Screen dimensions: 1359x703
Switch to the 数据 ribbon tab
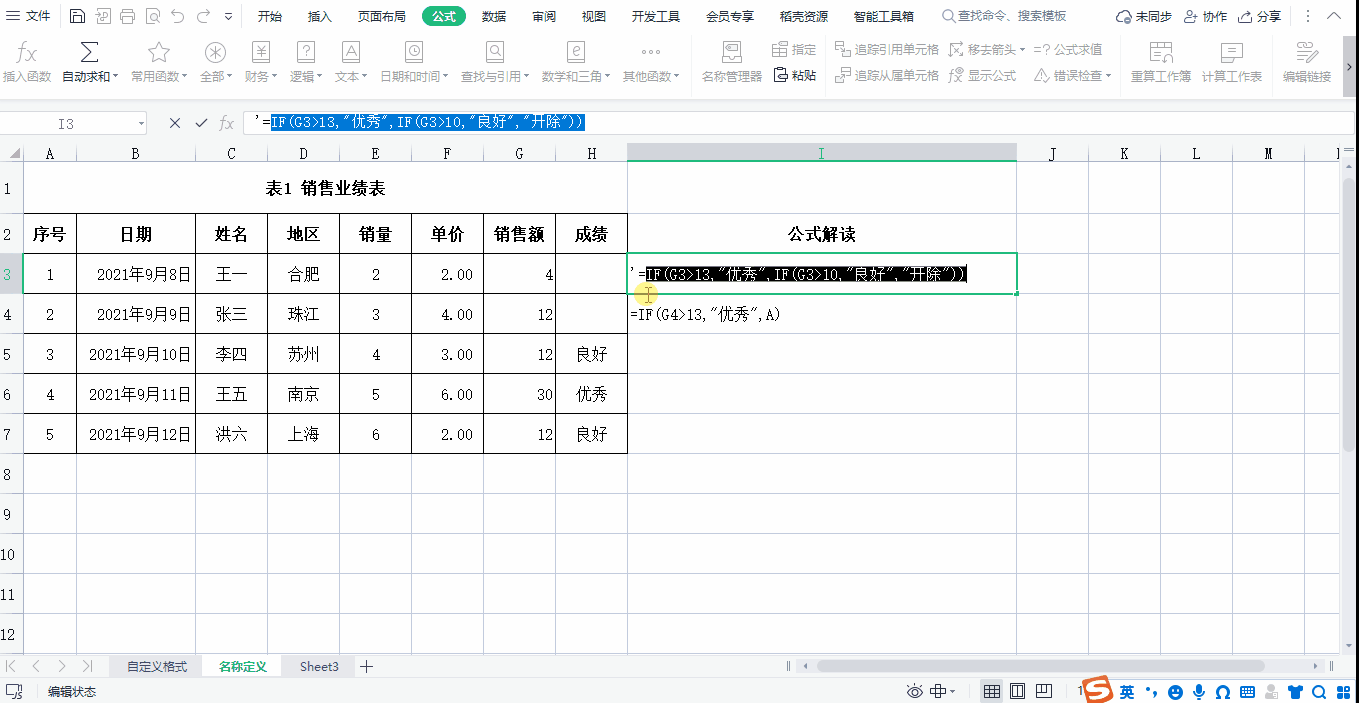click(x=494, y=16)
